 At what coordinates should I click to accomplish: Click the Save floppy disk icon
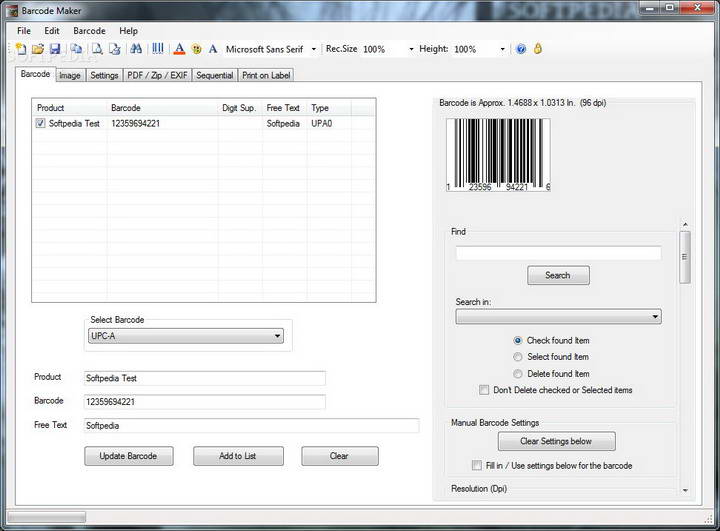pos(55,49)
